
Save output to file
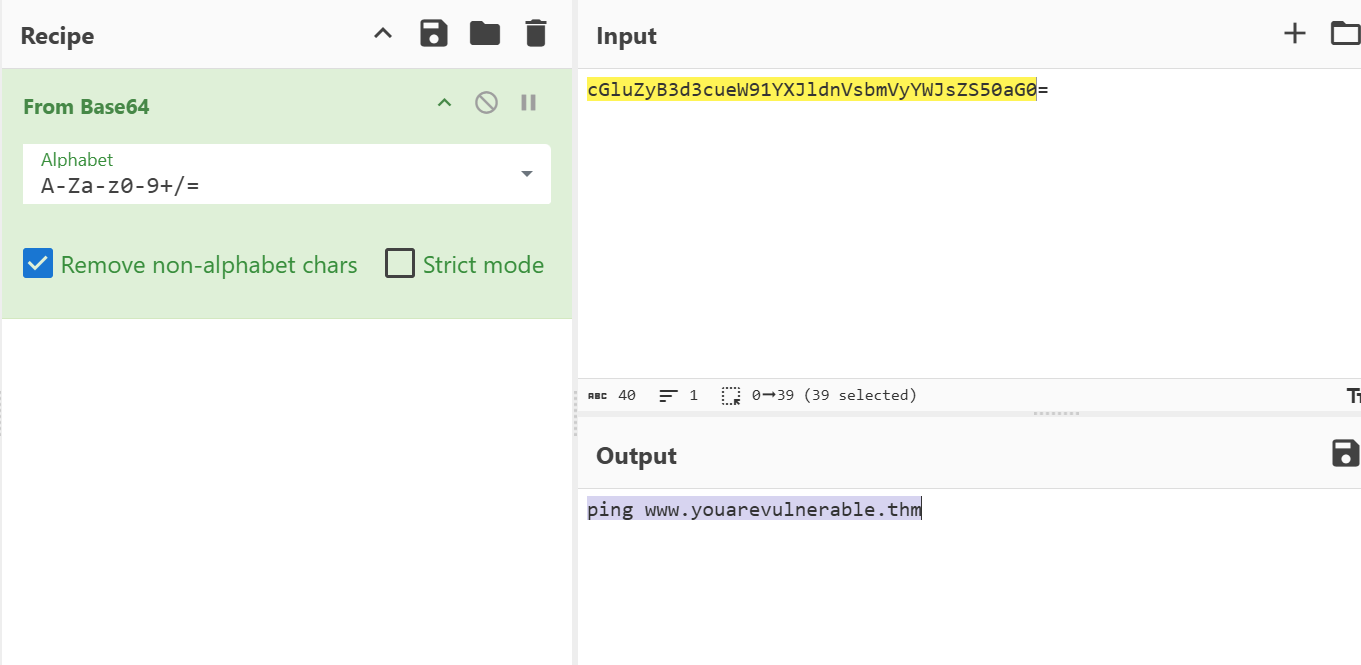(x=1346, y=453)
